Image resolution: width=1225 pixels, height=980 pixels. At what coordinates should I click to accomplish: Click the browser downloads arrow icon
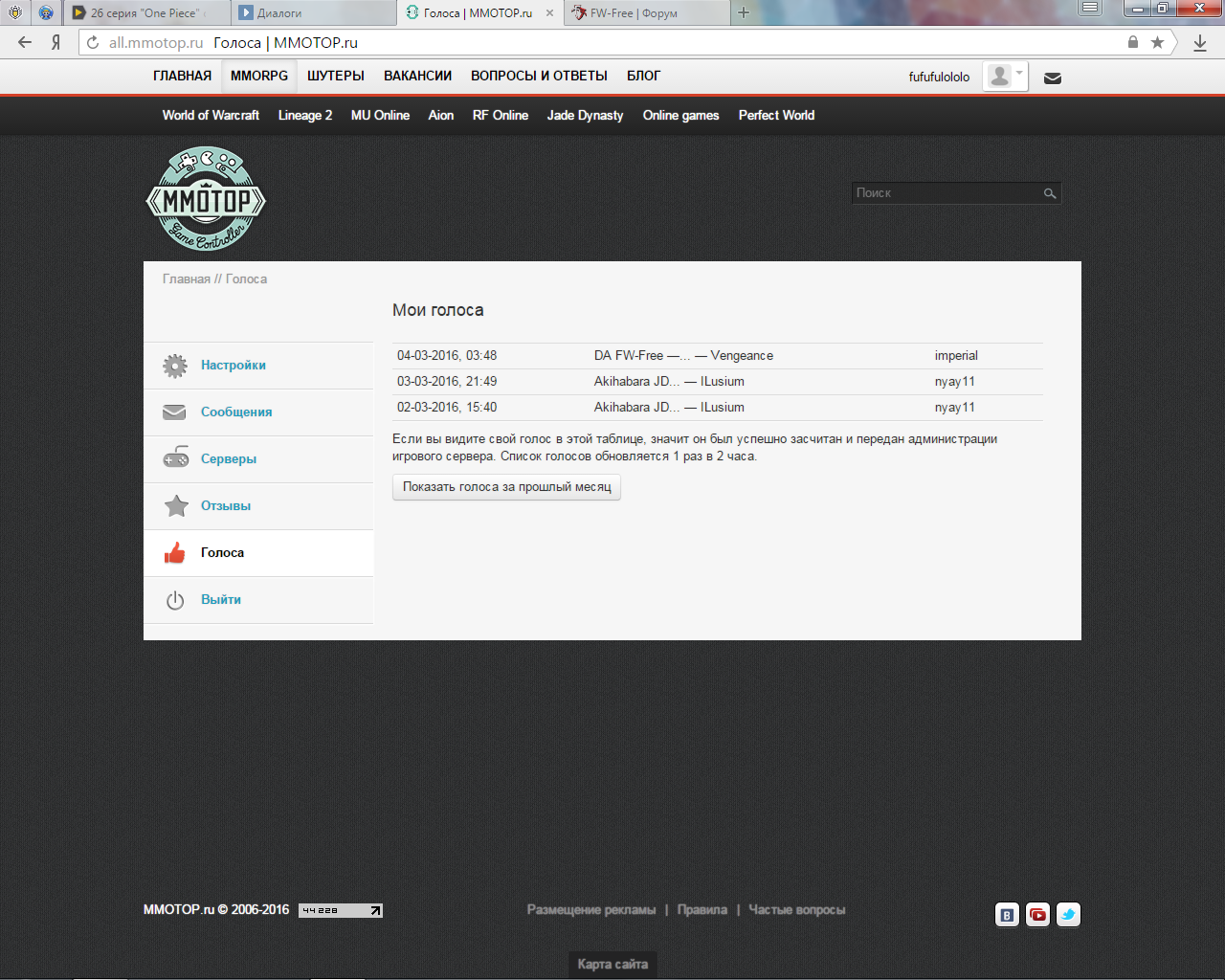[1200, 42]
